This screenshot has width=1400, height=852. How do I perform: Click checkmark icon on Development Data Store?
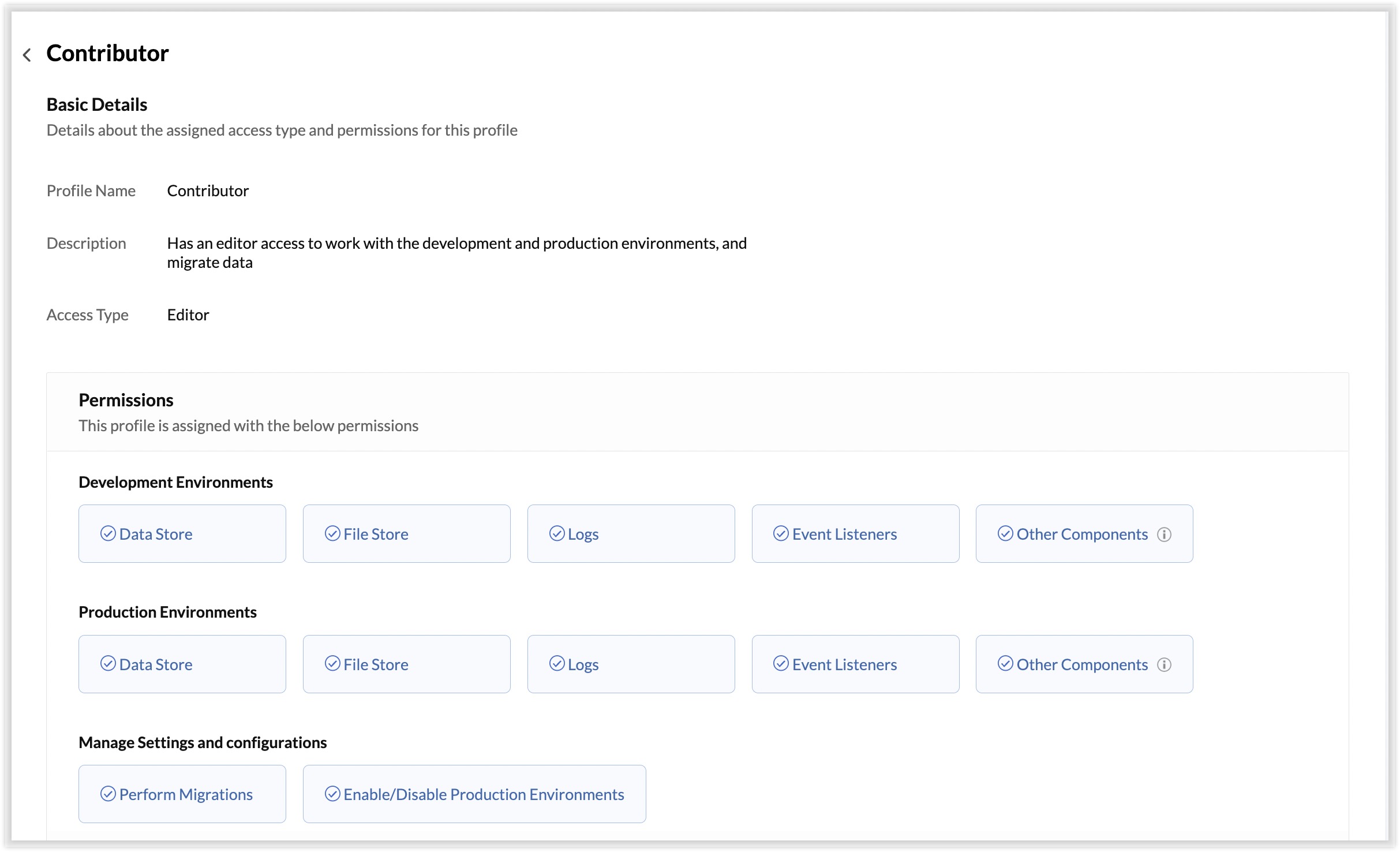click(x=108, y=533)
